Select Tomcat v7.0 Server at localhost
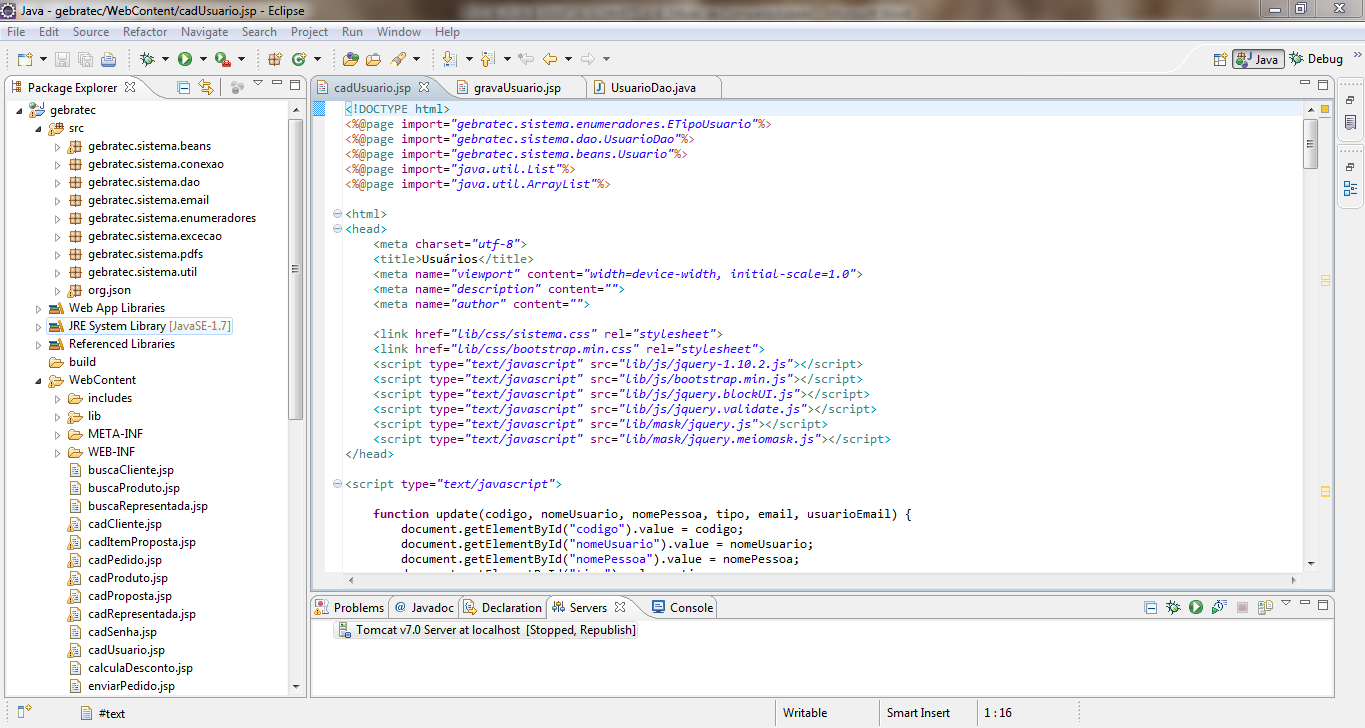This screenshot has height=728, width=1365. [x=487, y=630]
